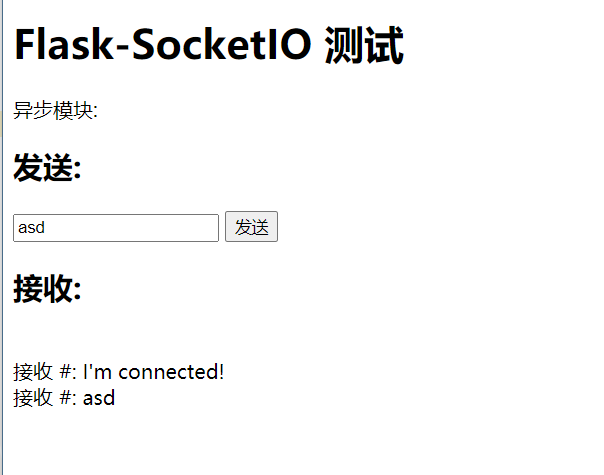Click the "#:" symbol in the connected message line
The image size is (604, 475).
(x=68, y=372)
